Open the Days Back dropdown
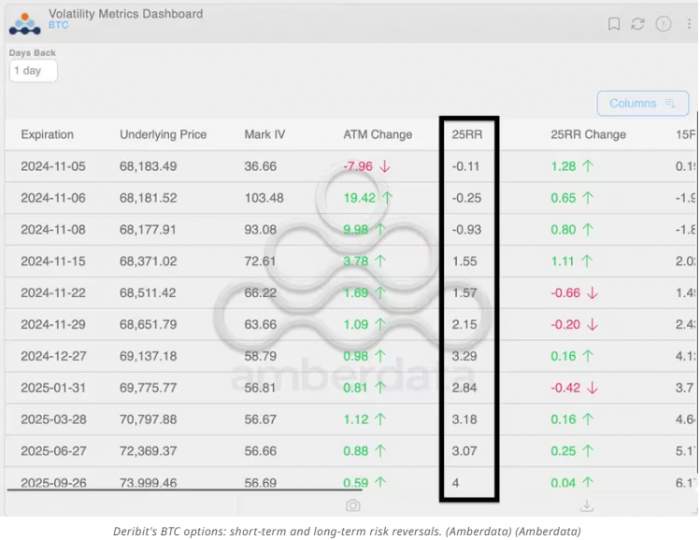The width and height of the screenshot is (700, 540). coord(33,71)
